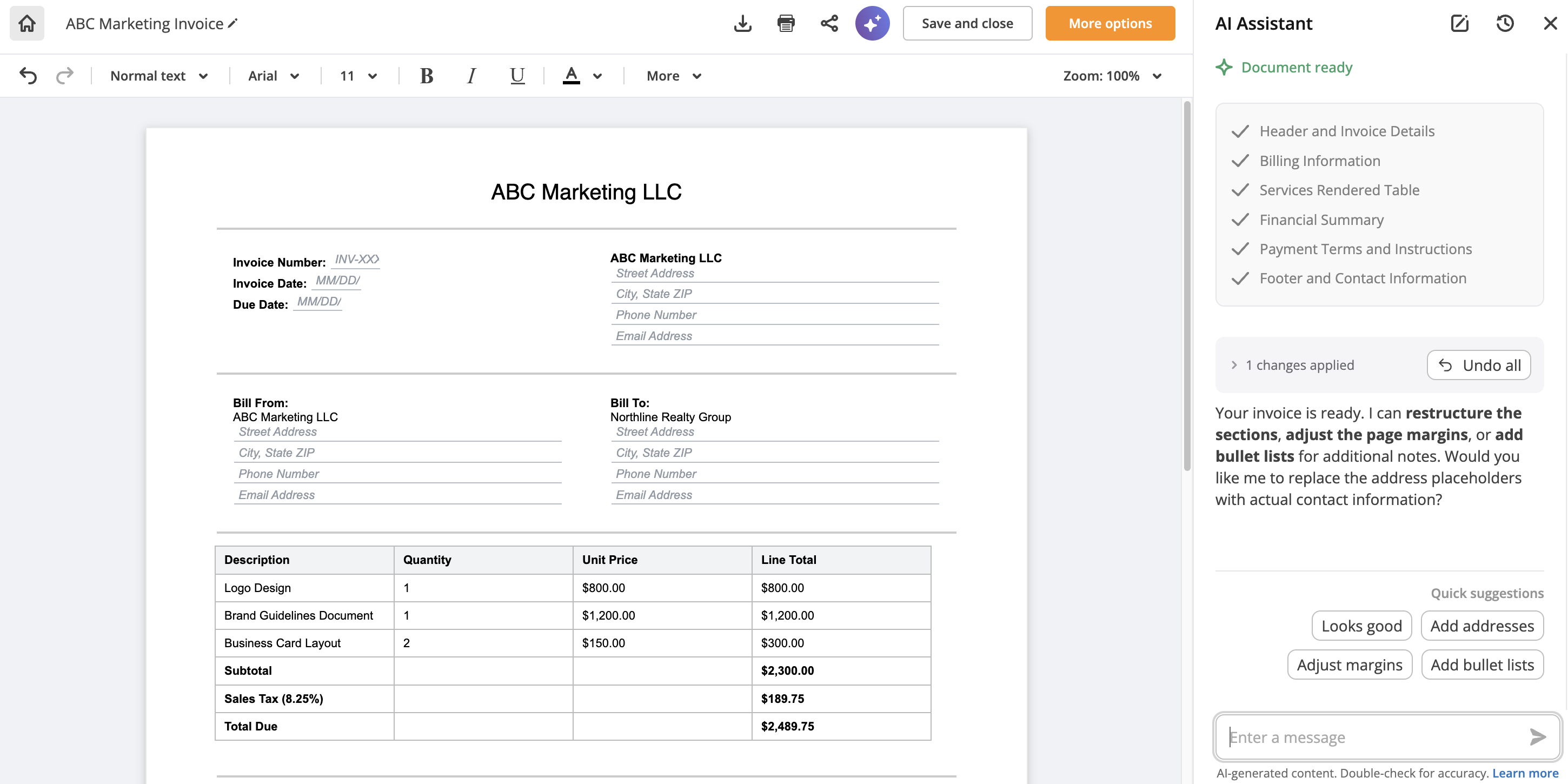Click header Street Address field
The image size is (1568, 784).
775,274
